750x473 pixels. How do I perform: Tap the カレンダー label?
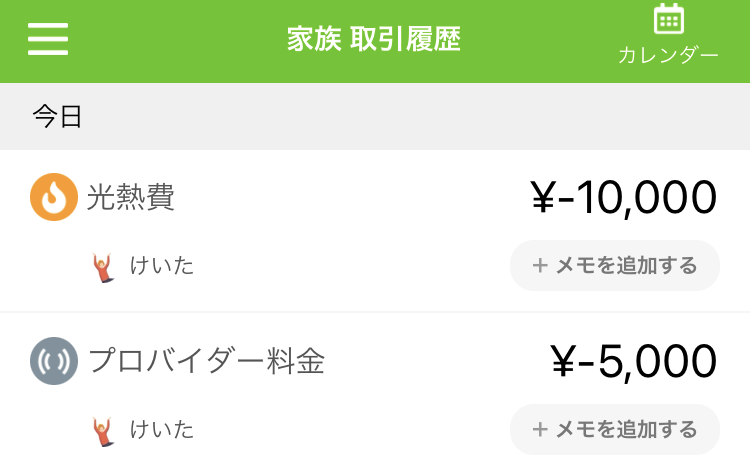[x=669, y=55]
